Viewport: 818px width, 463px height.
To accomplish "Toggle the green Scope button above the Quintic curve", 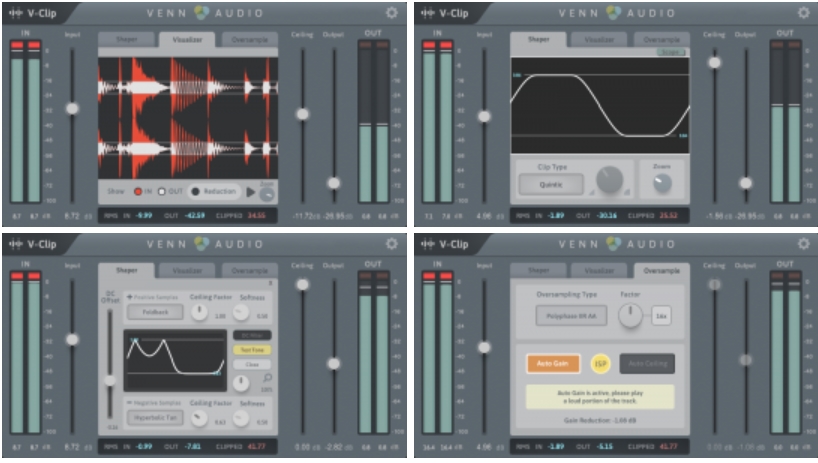I will click(x=670, y=52).
